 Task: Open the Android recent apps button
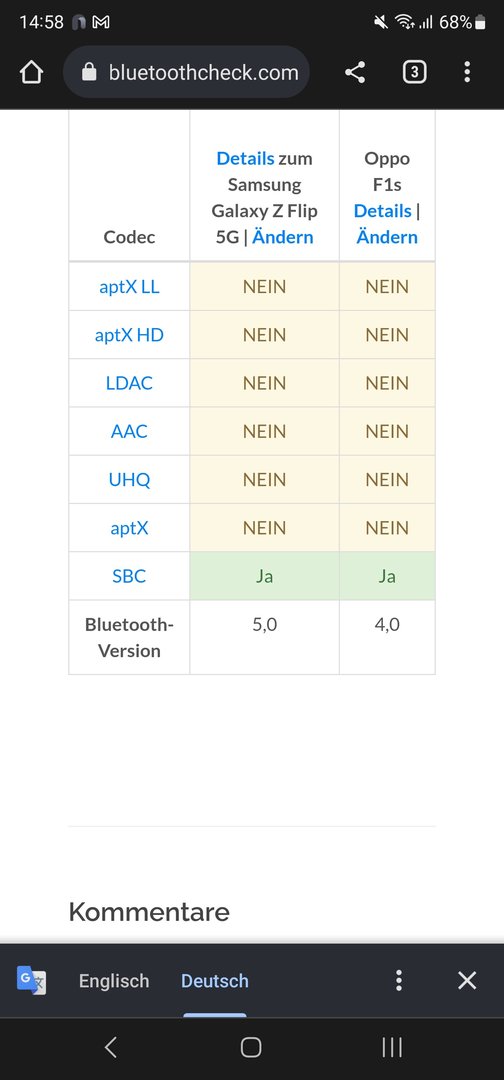(x=392, y=1048)
